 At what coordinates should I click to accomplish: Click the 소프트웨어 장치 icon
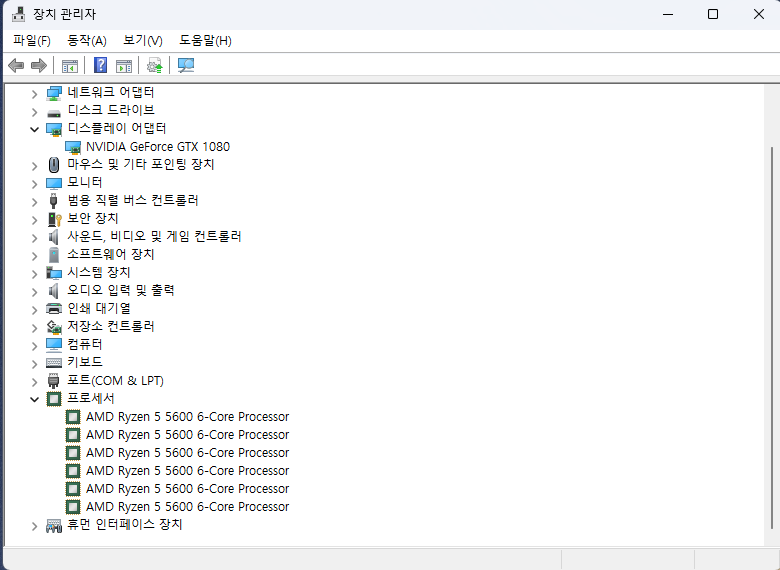(54, 255)
